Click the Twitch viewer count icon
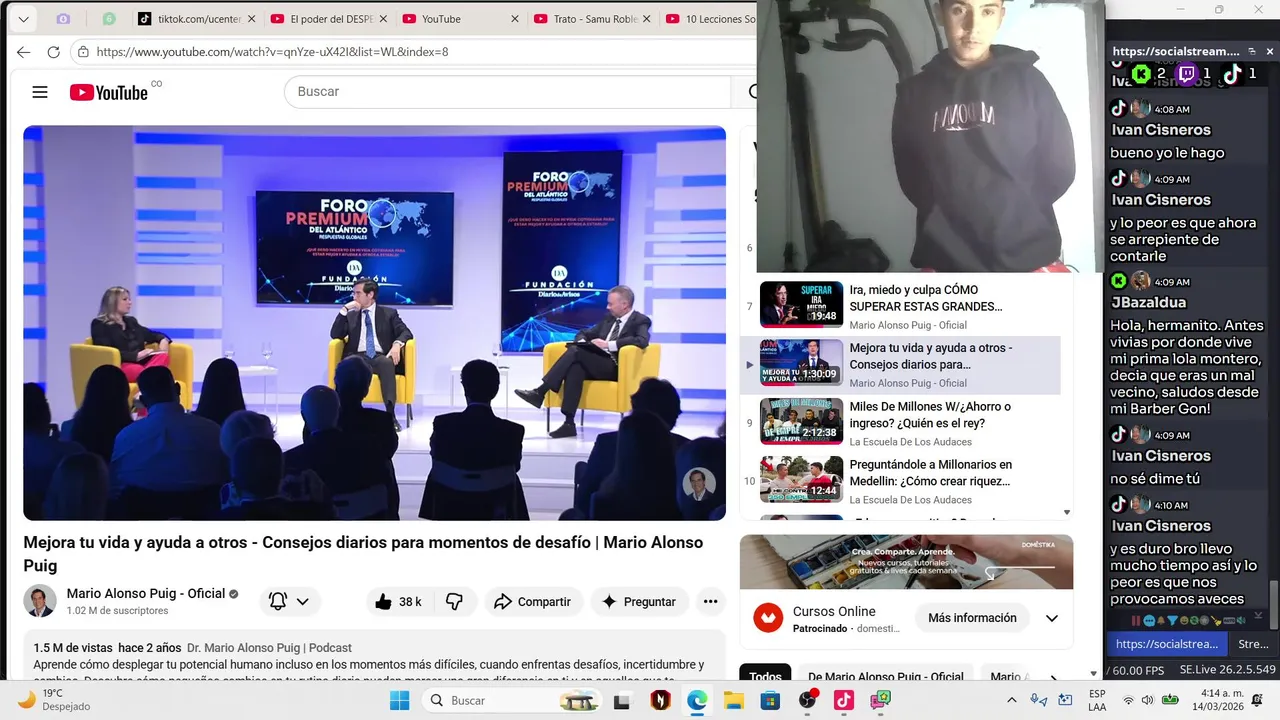The image size is (1280, 720). coord(1187,73)
